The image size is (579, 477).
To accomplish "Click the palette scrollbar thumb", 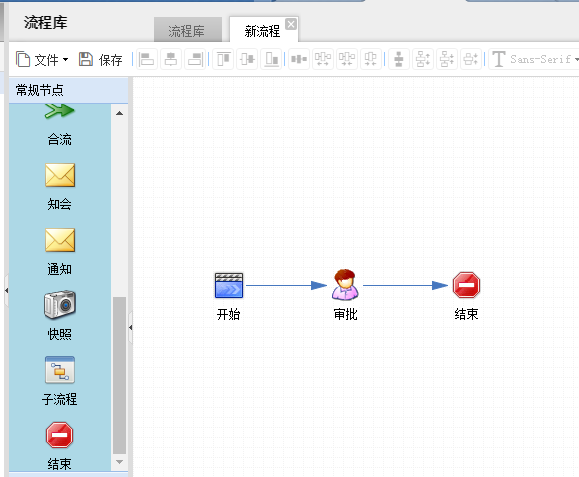I will [x=119, y=375].
